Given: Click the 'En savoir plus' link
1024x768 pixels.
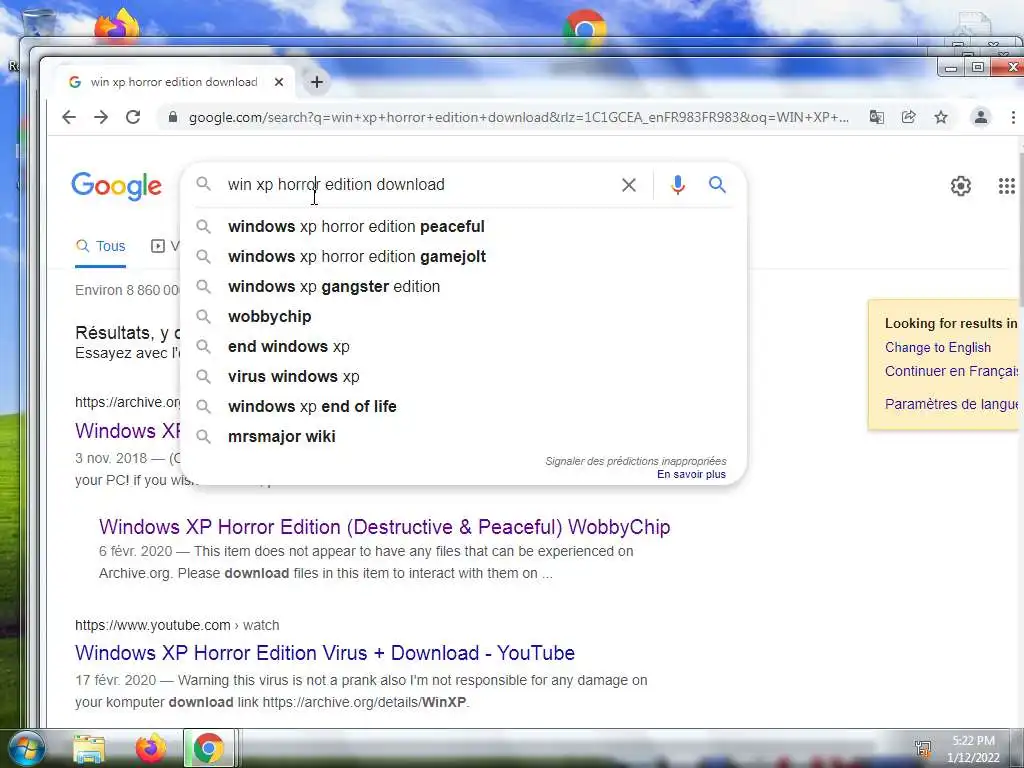Looking at the screenshot, I should pos(691,475).
